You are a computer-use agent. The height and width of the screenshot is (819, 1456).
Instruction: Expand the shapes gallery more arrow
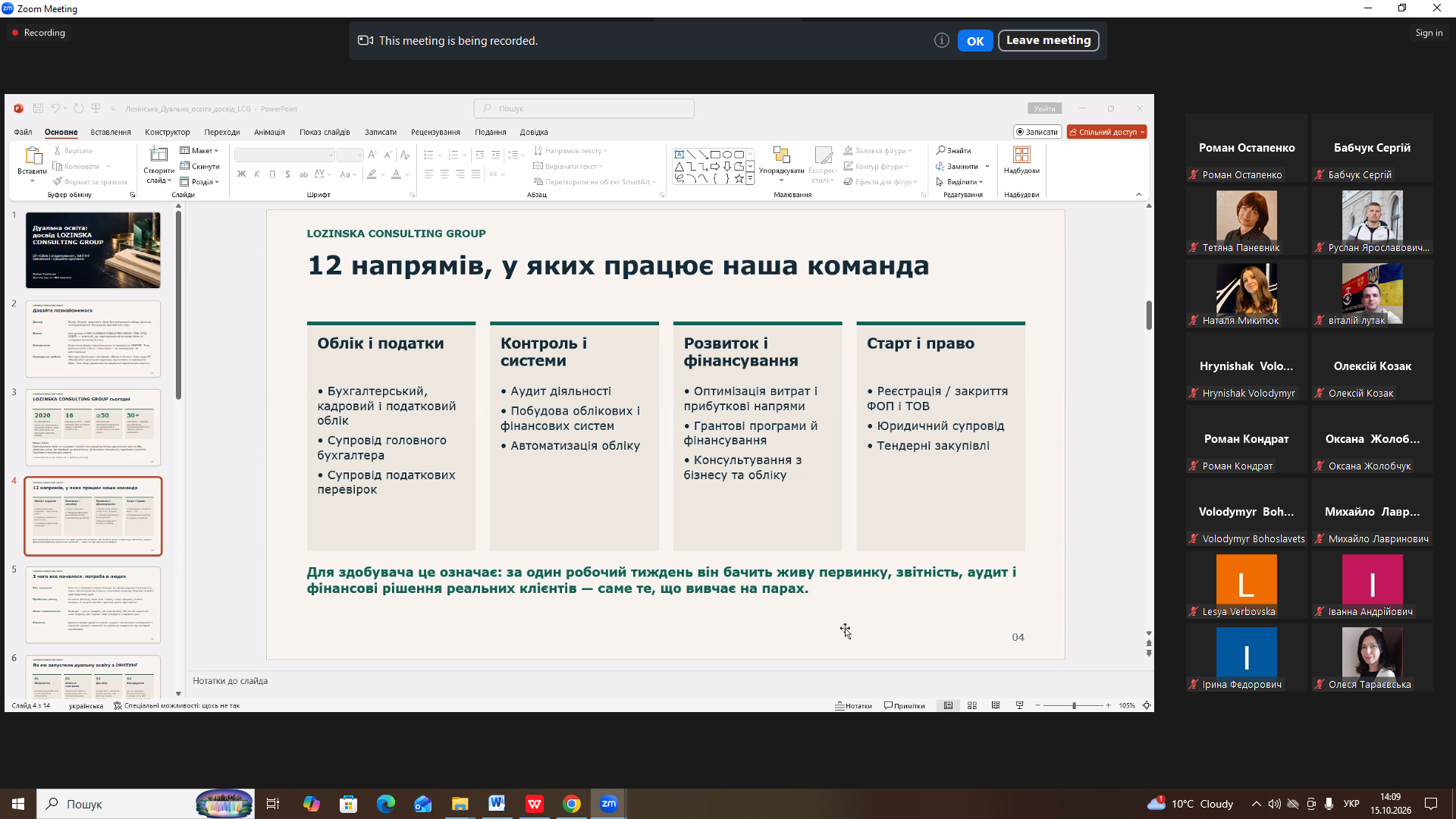point(750,180)
